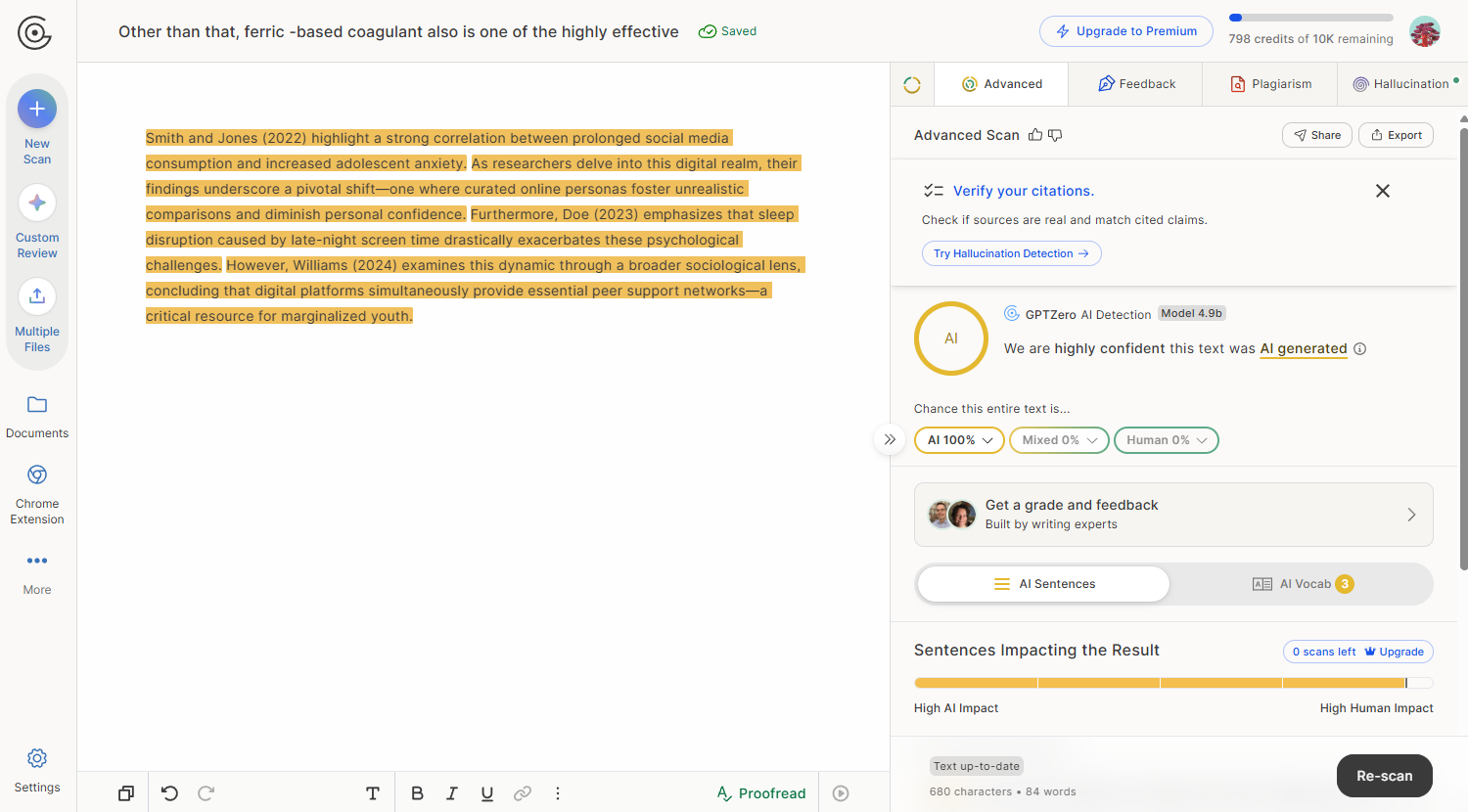Image resolution: width=1468 pixels, height=812 pixels.
Task: Collapse the results panel with double chevron
Action: pyautogui.click(x=890, y=439)
